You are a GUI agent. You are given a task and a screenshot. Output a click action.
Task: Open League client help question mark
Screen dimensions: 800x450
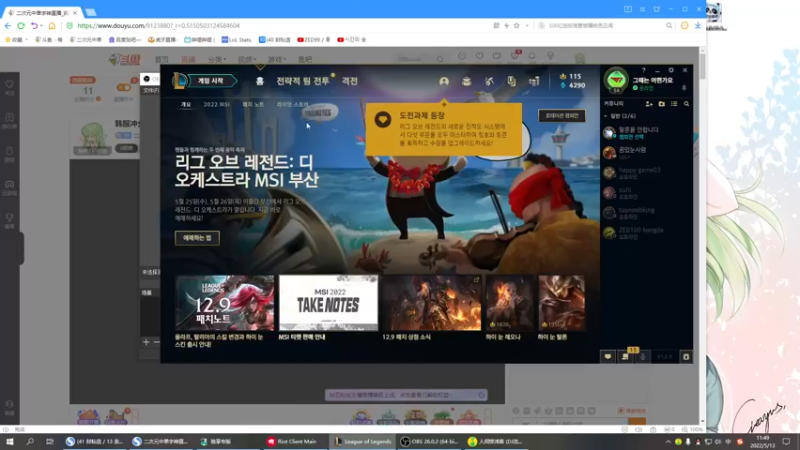[643, 70]
